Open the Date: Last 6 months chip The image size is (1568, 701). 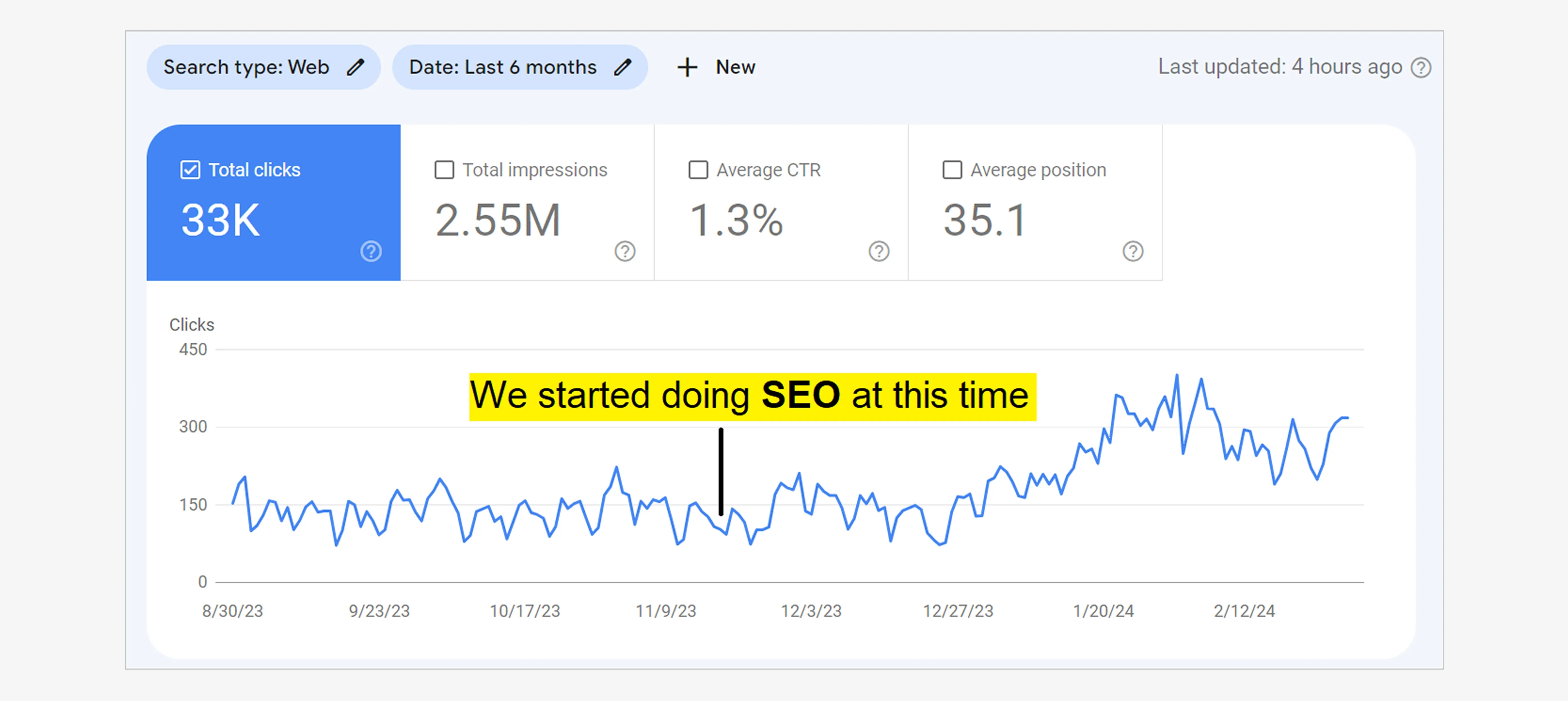[x=503, y=67]
